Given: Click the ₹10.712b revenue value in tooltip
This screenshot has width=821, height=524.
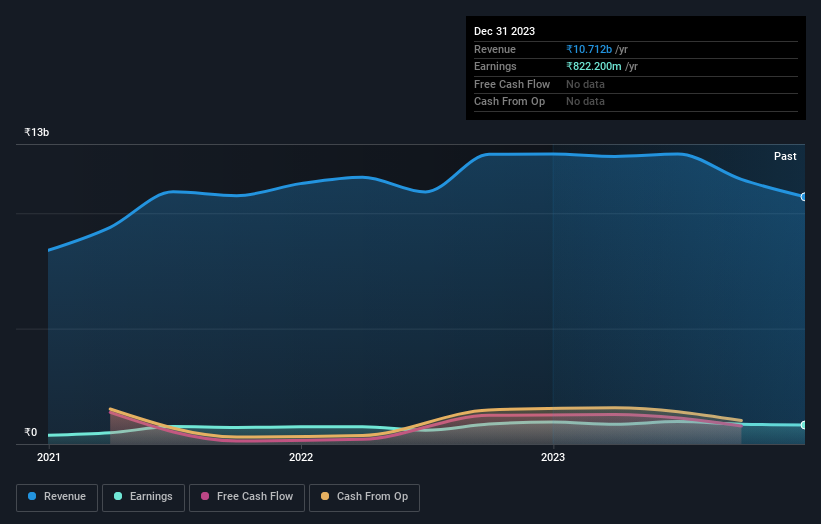Looking at the screenshot, I should click(x=589, y=49).
